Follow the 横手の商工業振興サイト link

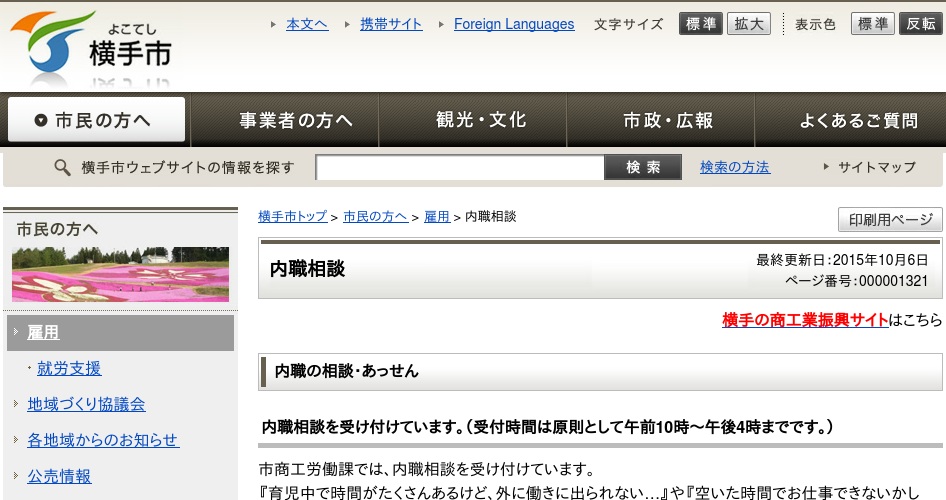[x=805, y=320]
